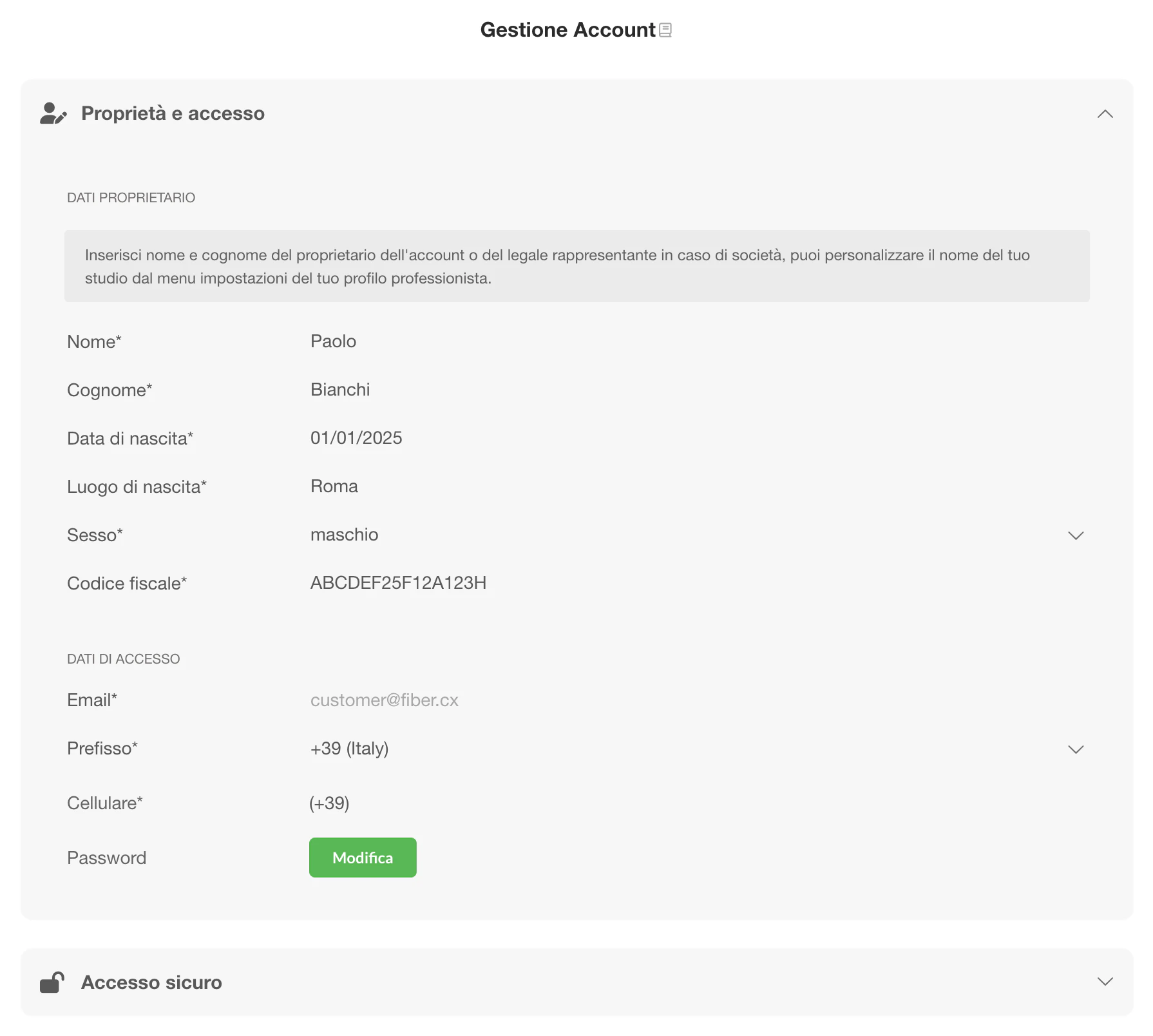Click the Gestione Account page title
1153x1036 pixels.
pos(567,30)
